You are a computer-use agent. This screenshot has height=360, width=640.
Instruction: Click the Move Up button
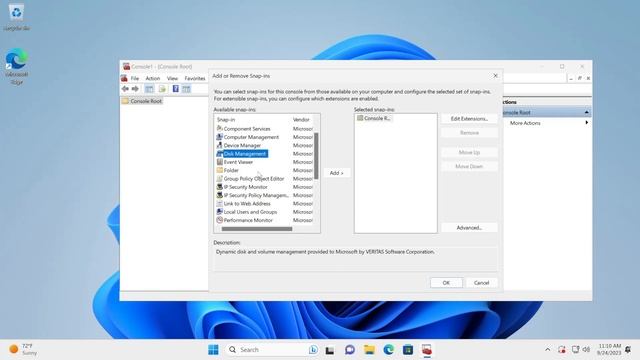pos(469,152)
